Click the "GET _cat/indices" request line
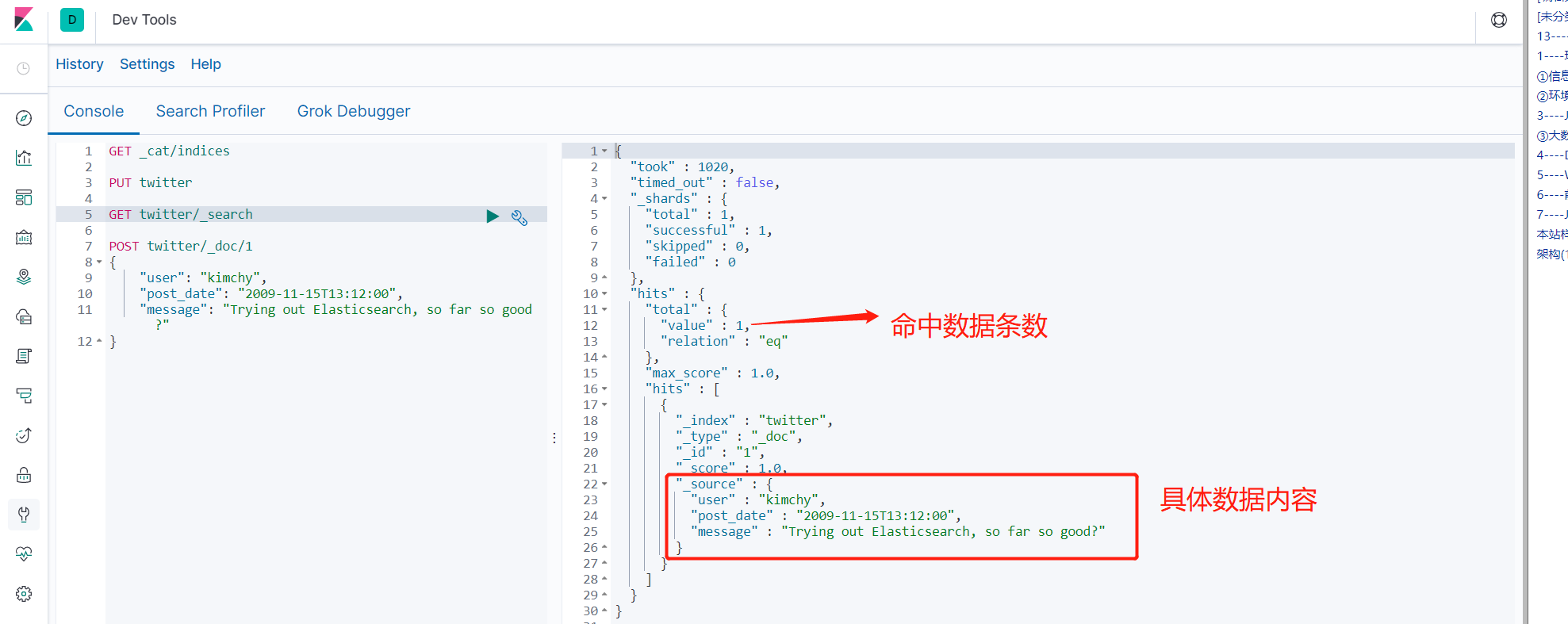 [x=169, y=151]
